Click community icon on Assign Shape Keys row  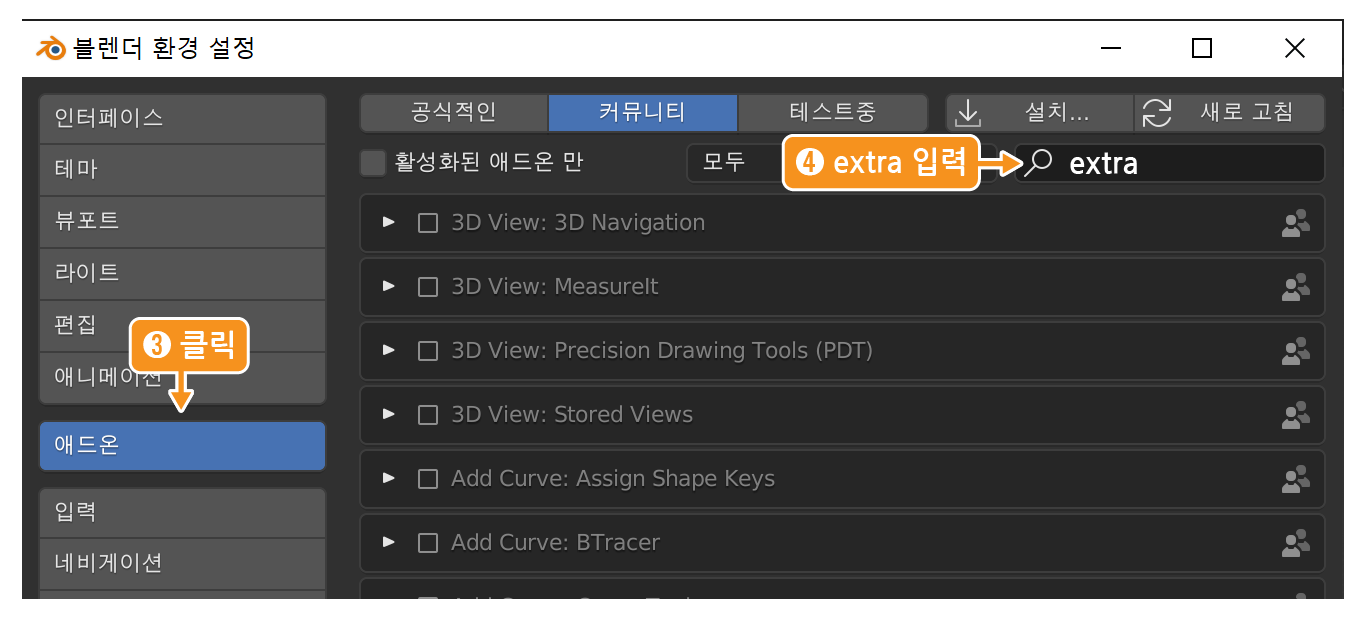[x=1296, y=480]
